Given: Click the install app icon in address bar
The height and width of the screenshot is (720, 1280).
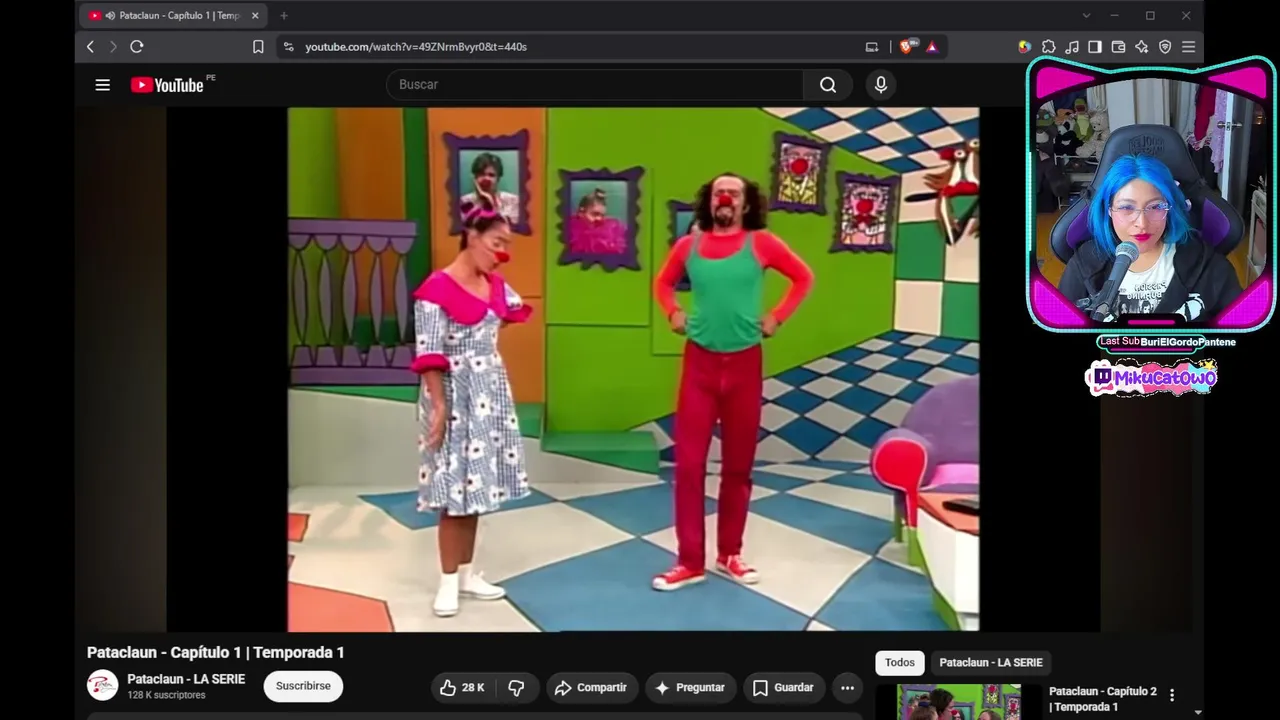Looking at the screenshot, I should pos(872,47).
